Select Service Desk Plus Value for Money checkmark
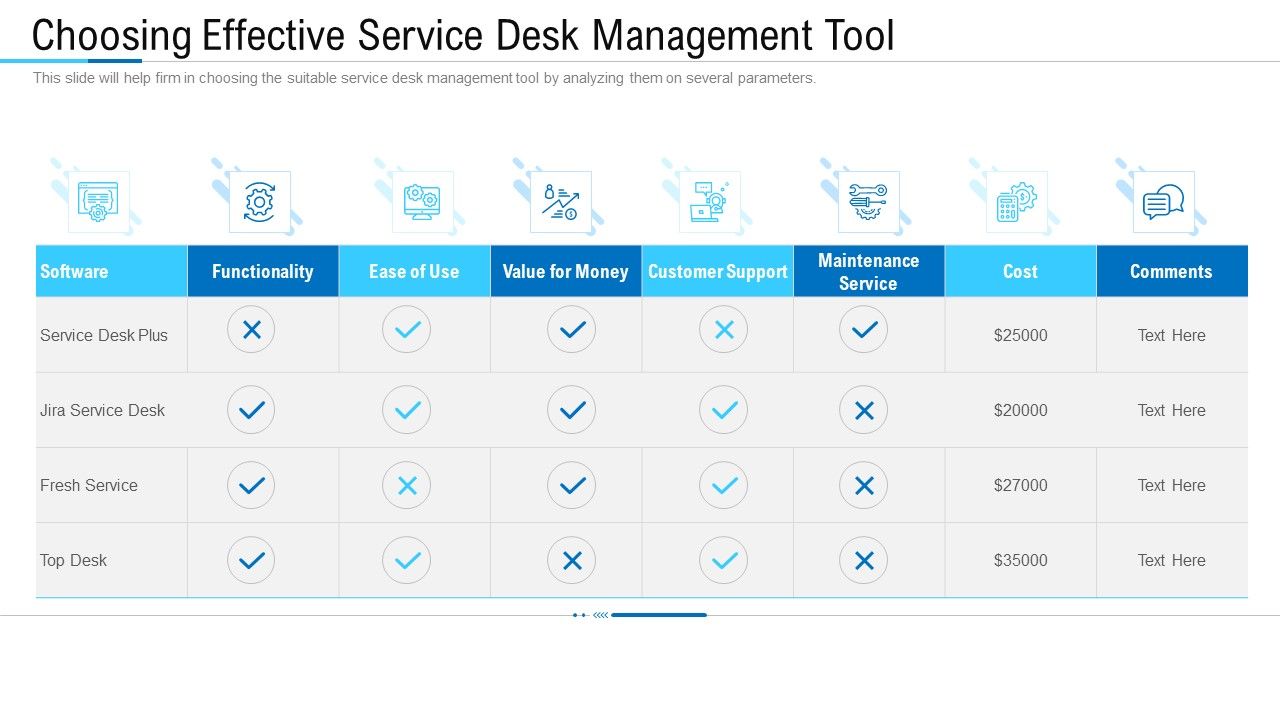The image size is (1280, 720). 572,329
